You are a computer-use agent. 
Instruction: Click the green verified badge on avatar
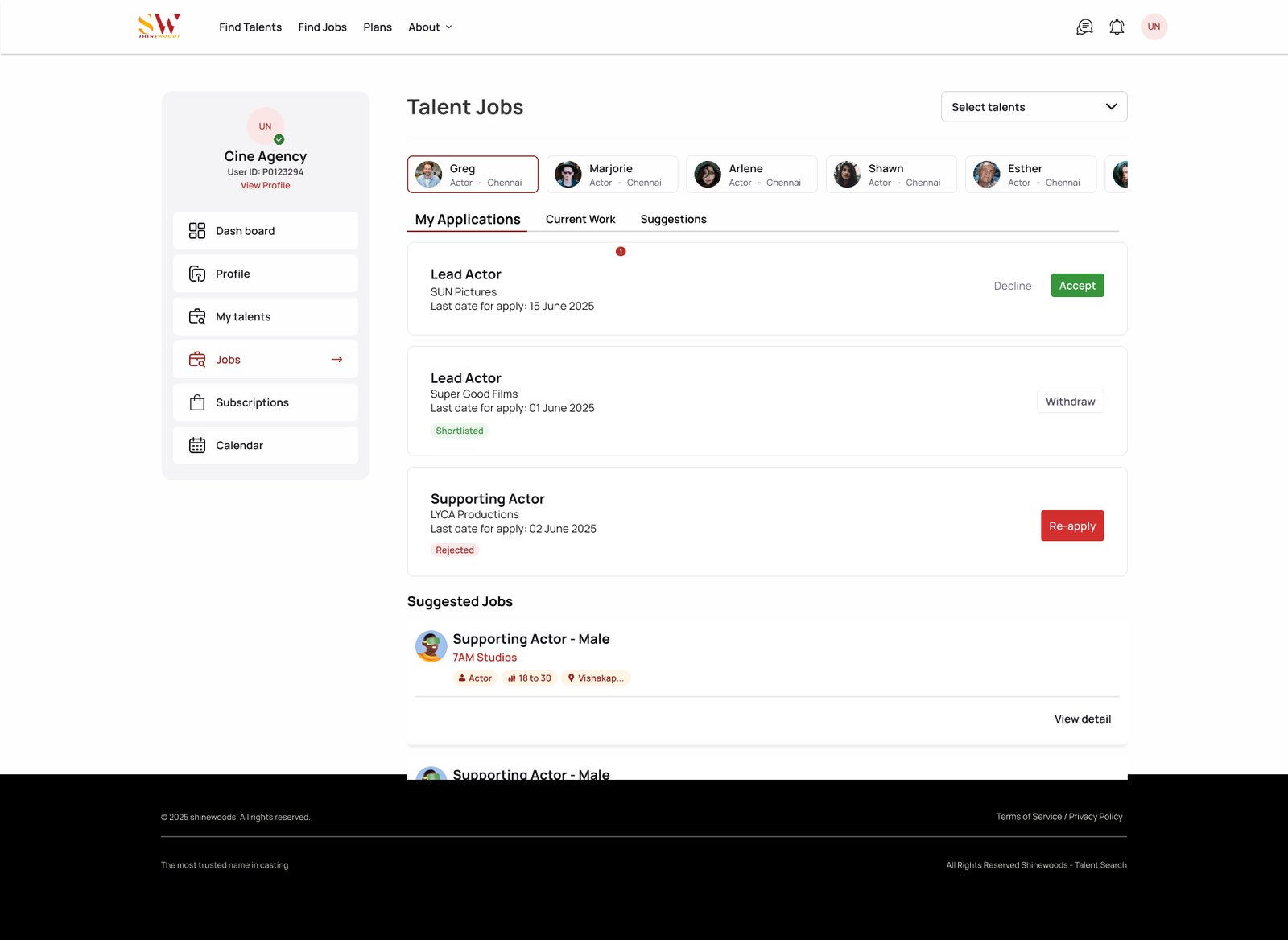pos(279,139)
